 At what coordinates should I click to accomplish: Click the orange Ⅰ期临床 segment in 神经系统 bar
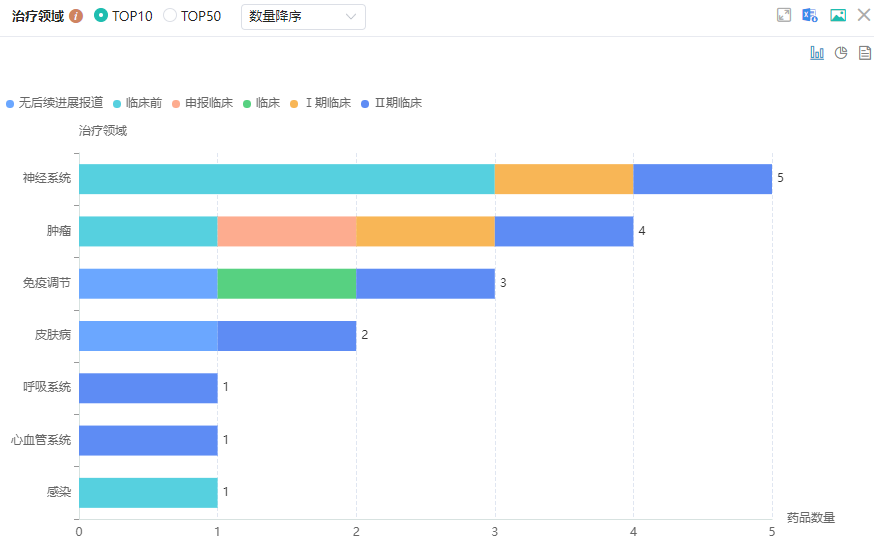tap(564, 179)
